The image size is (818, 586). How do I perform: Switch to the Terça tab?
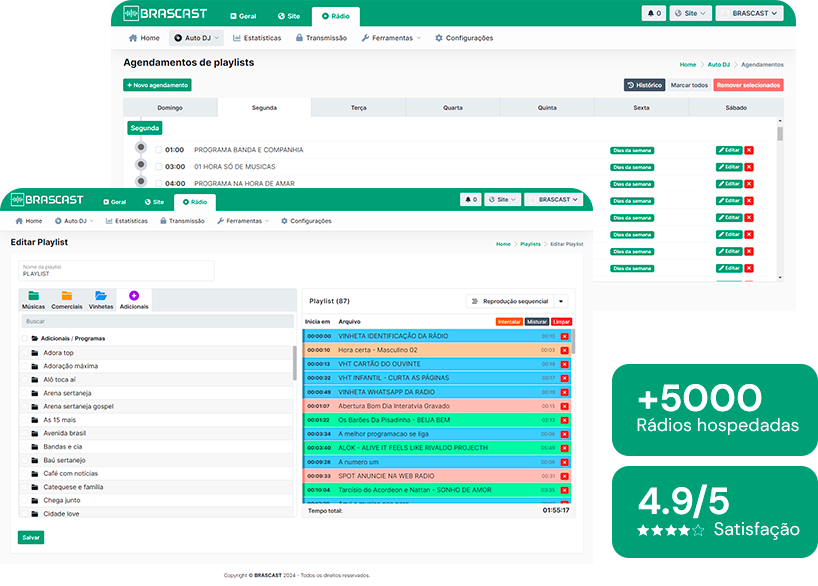point(358,107)
